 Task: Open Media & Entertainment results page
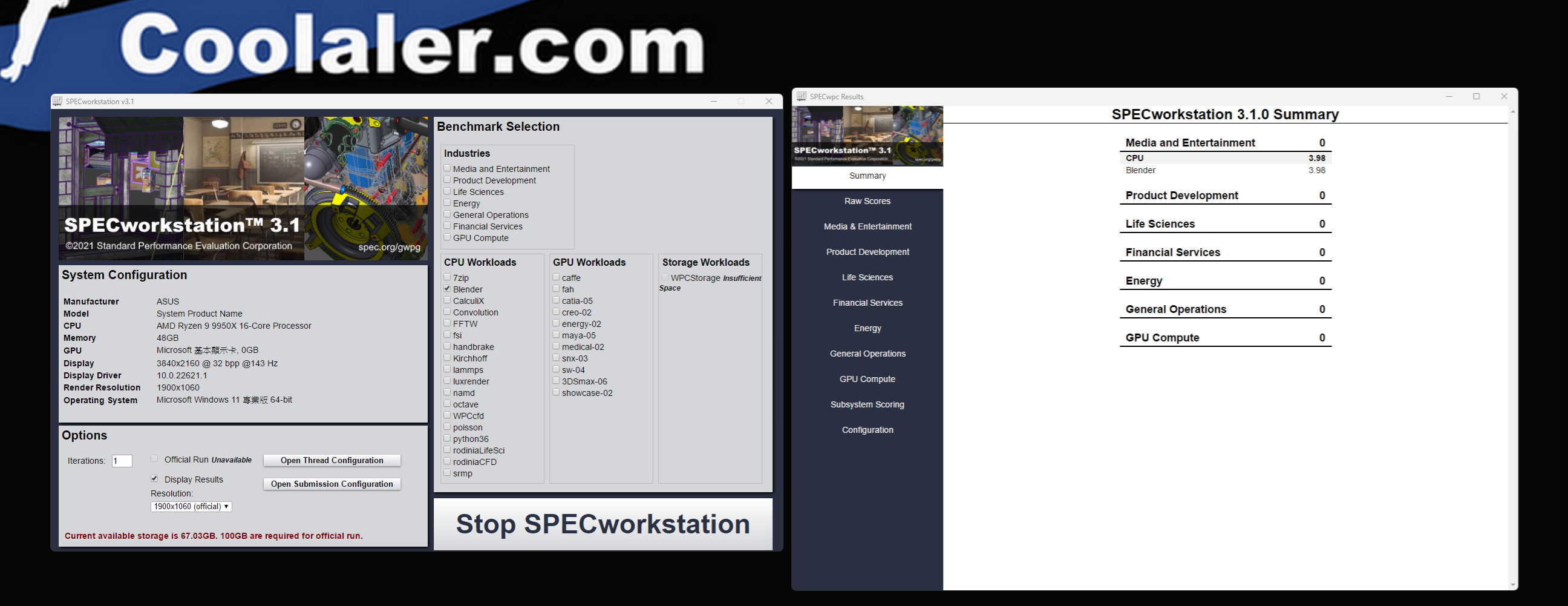point(867,226)
